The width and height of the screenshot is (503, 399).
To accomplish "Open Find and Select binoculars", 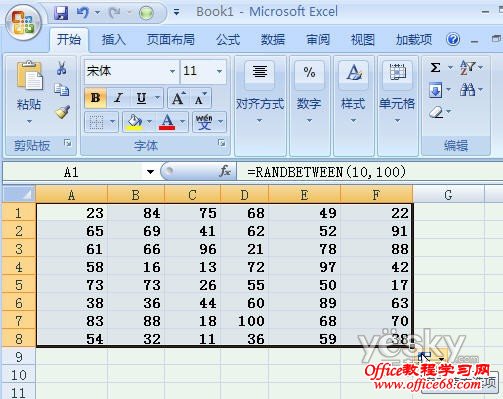I will pyautogui.click(x=467, y=90).
